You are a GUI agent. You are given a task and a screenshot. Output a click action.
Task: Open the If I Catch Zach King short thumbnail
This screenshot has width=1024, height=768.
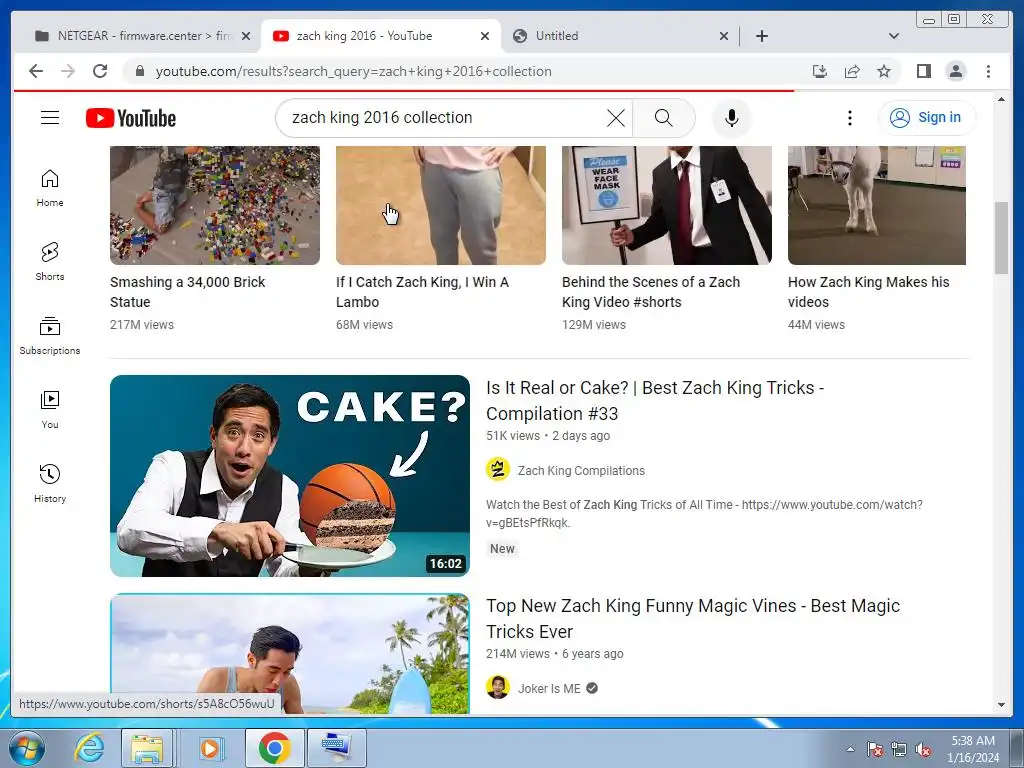click(x=441, y=205)
